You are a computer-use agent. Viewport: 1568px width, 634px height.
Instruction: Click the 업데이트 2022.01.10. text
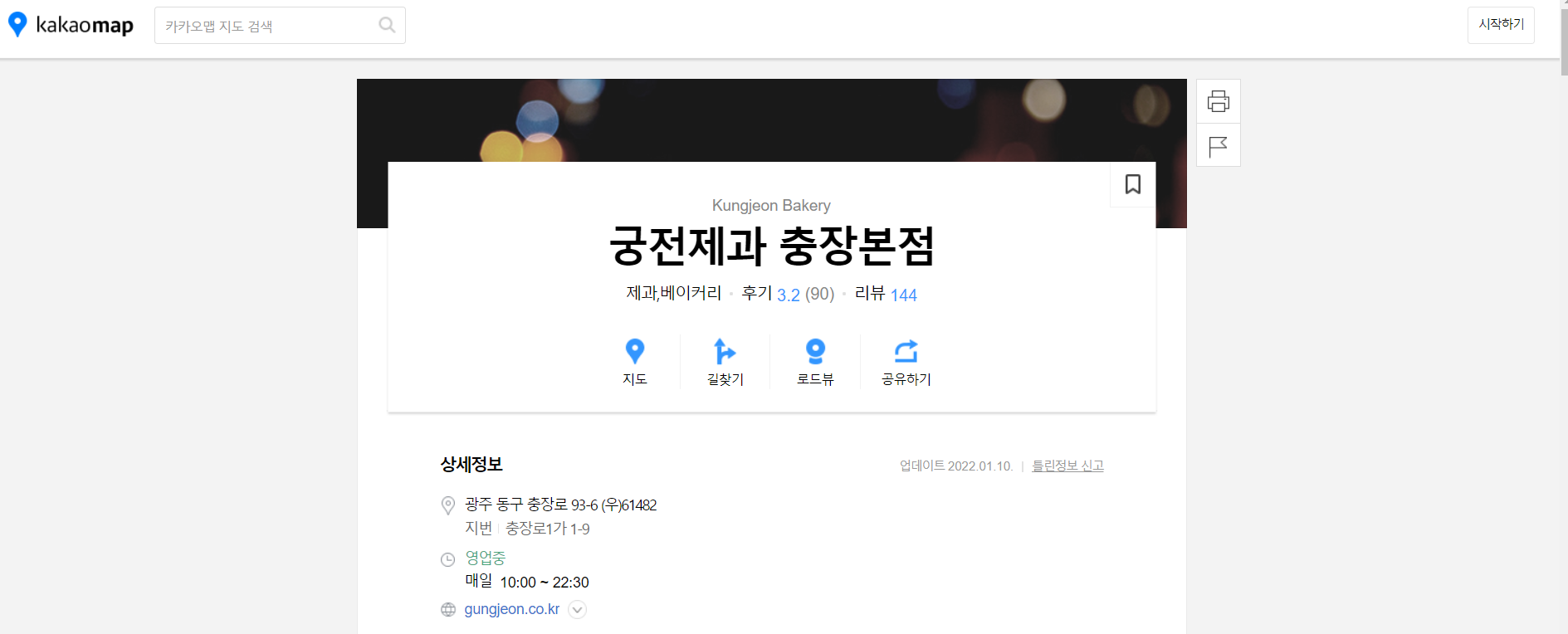click(x=956, y=466)
